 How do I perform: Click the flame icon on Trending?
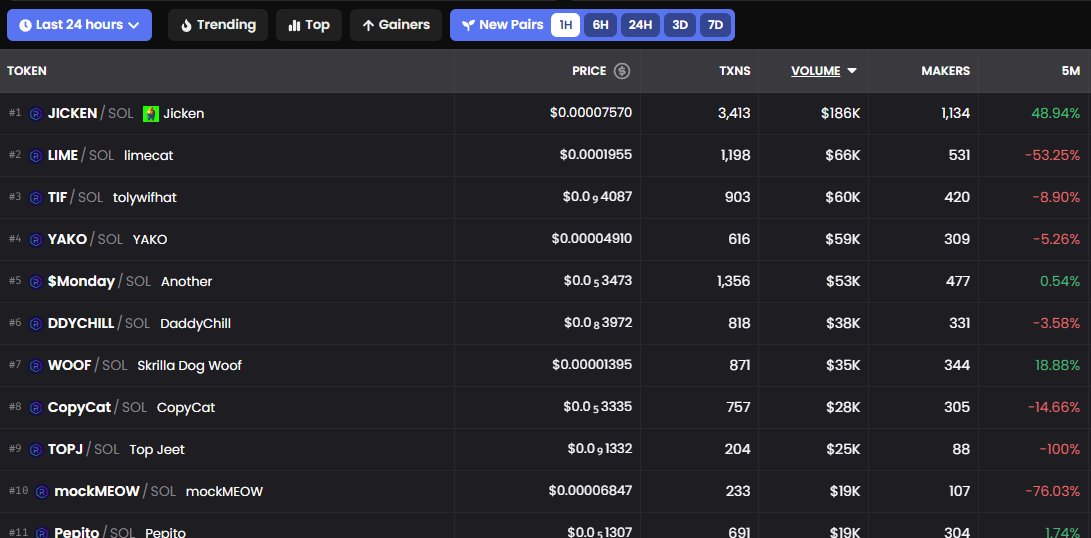[186, 25]
